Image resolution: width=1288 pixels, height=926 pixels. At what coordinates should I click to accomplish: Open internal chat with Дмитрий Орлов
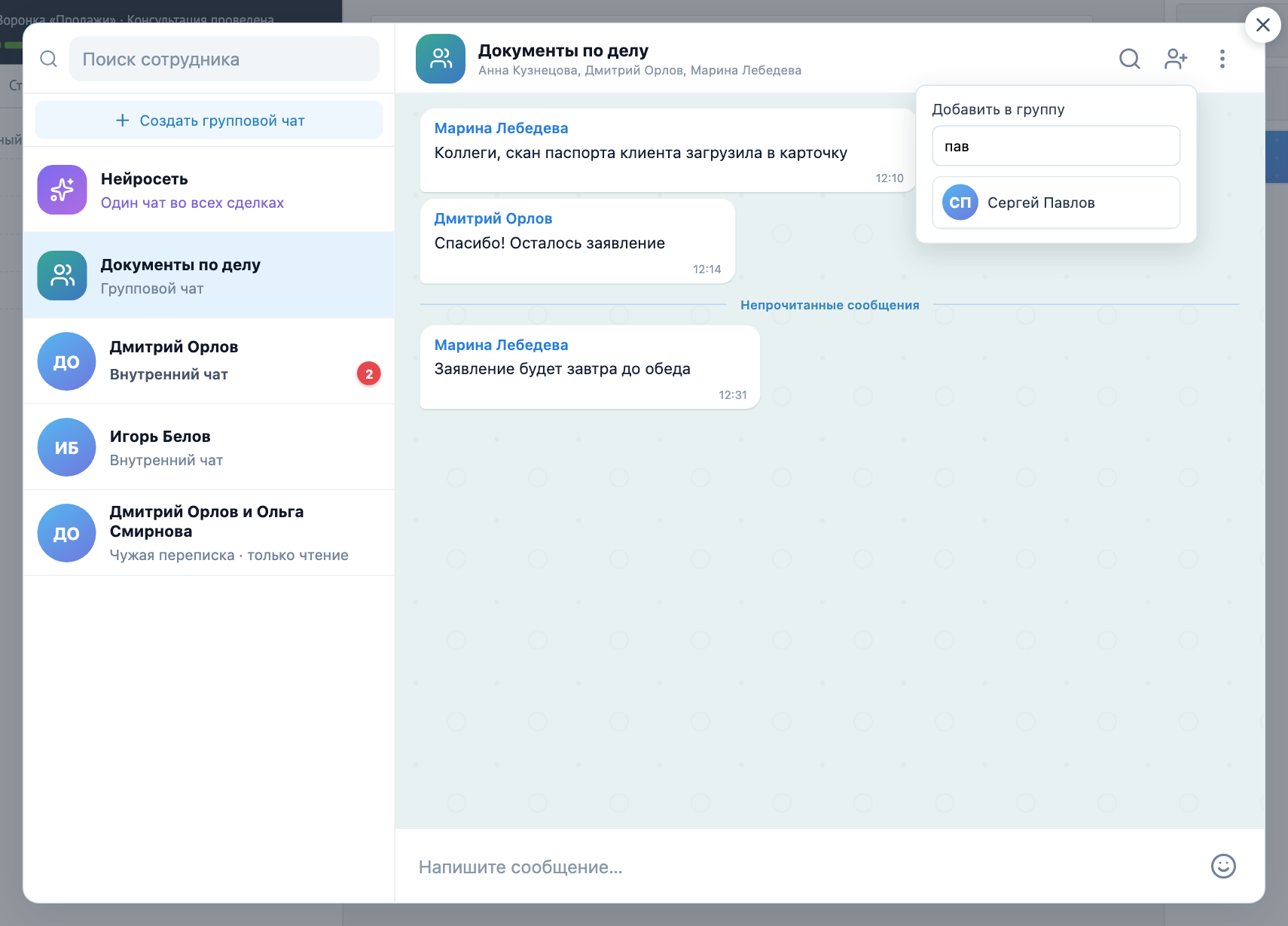point(209,361)
